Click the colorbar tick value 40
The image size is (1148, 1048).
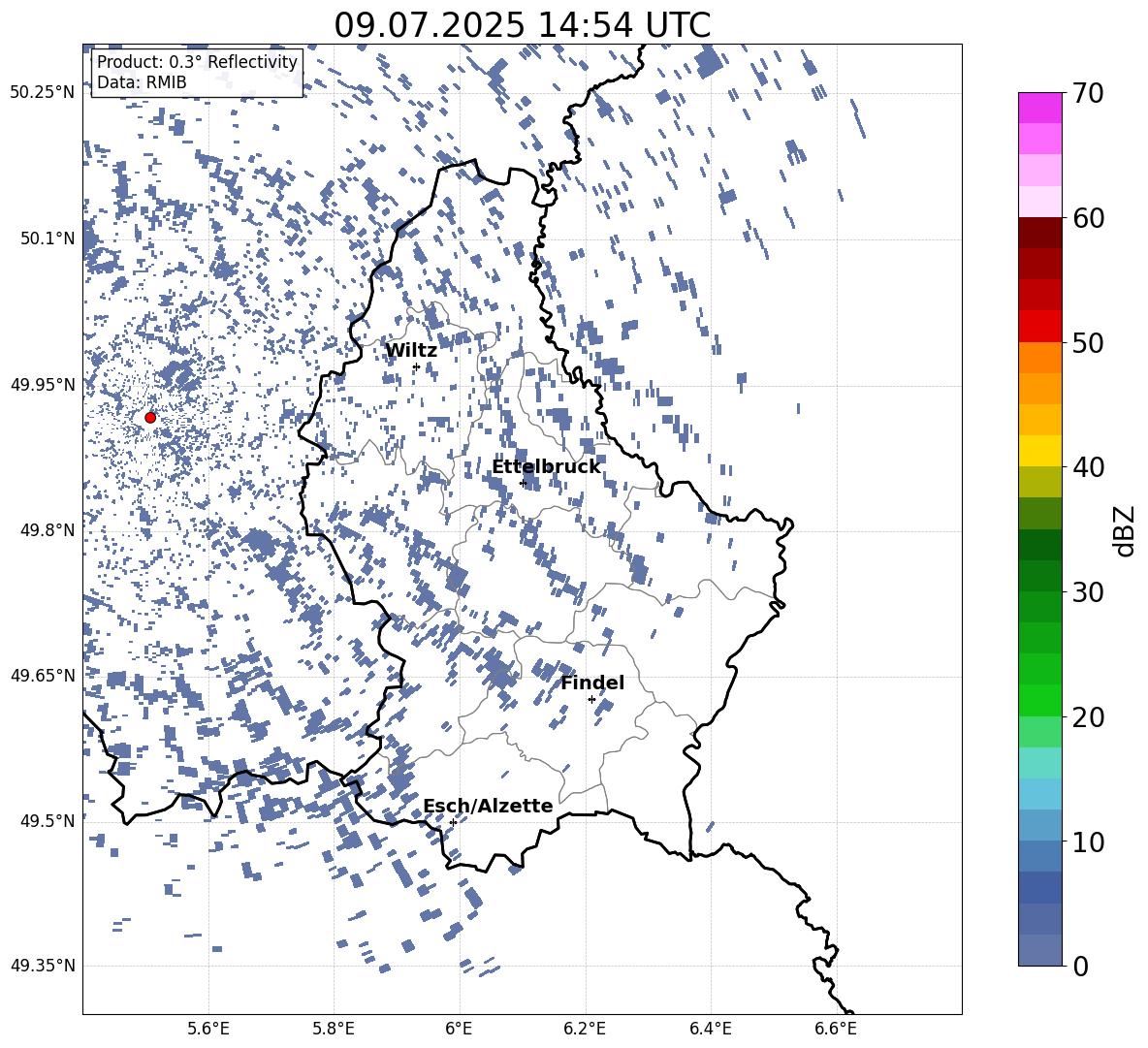[x=1088, y=467]
